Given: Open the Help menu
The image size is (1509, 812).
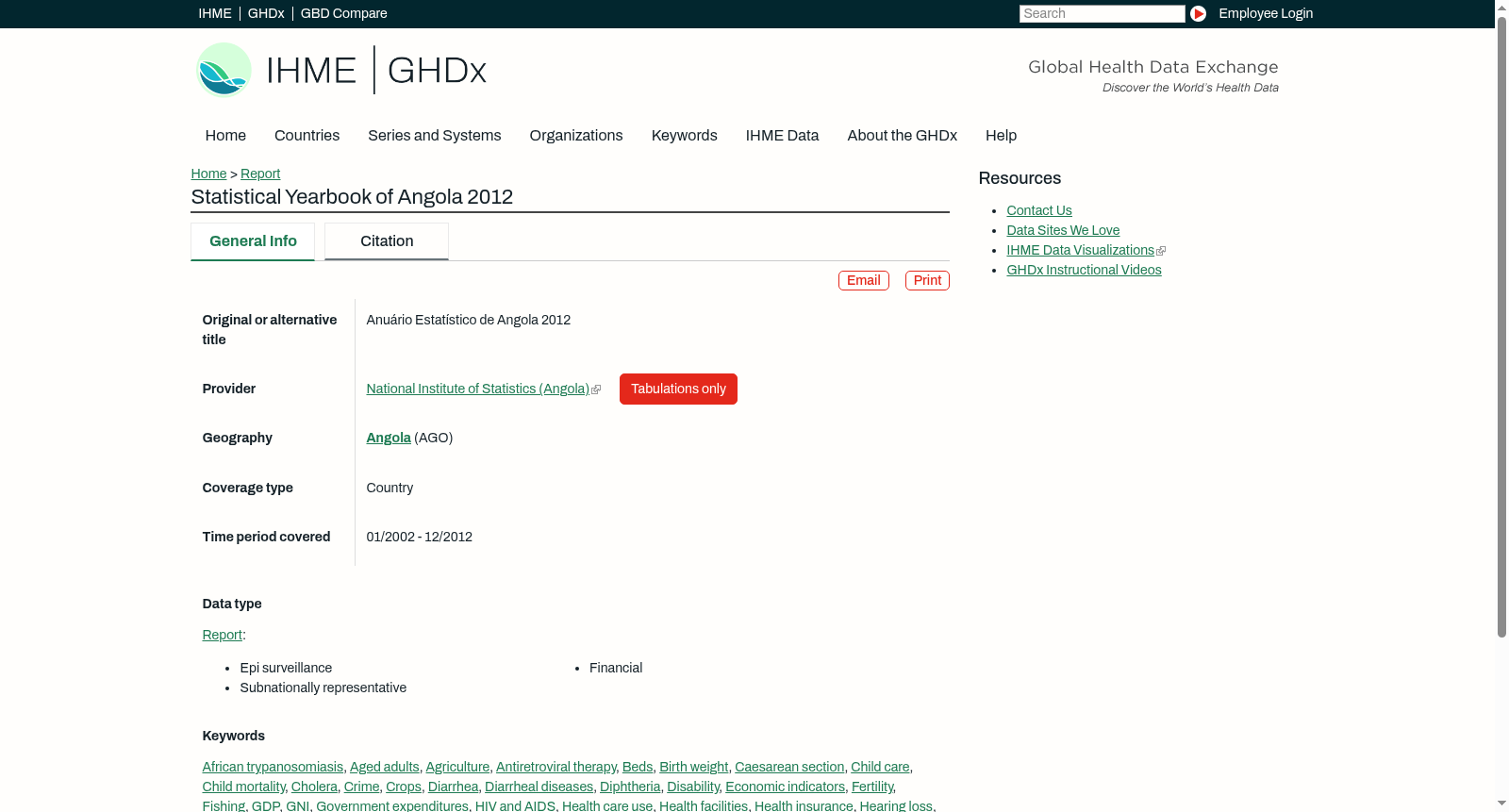Looking at the screenshot, I should (x=1001, y=135).
